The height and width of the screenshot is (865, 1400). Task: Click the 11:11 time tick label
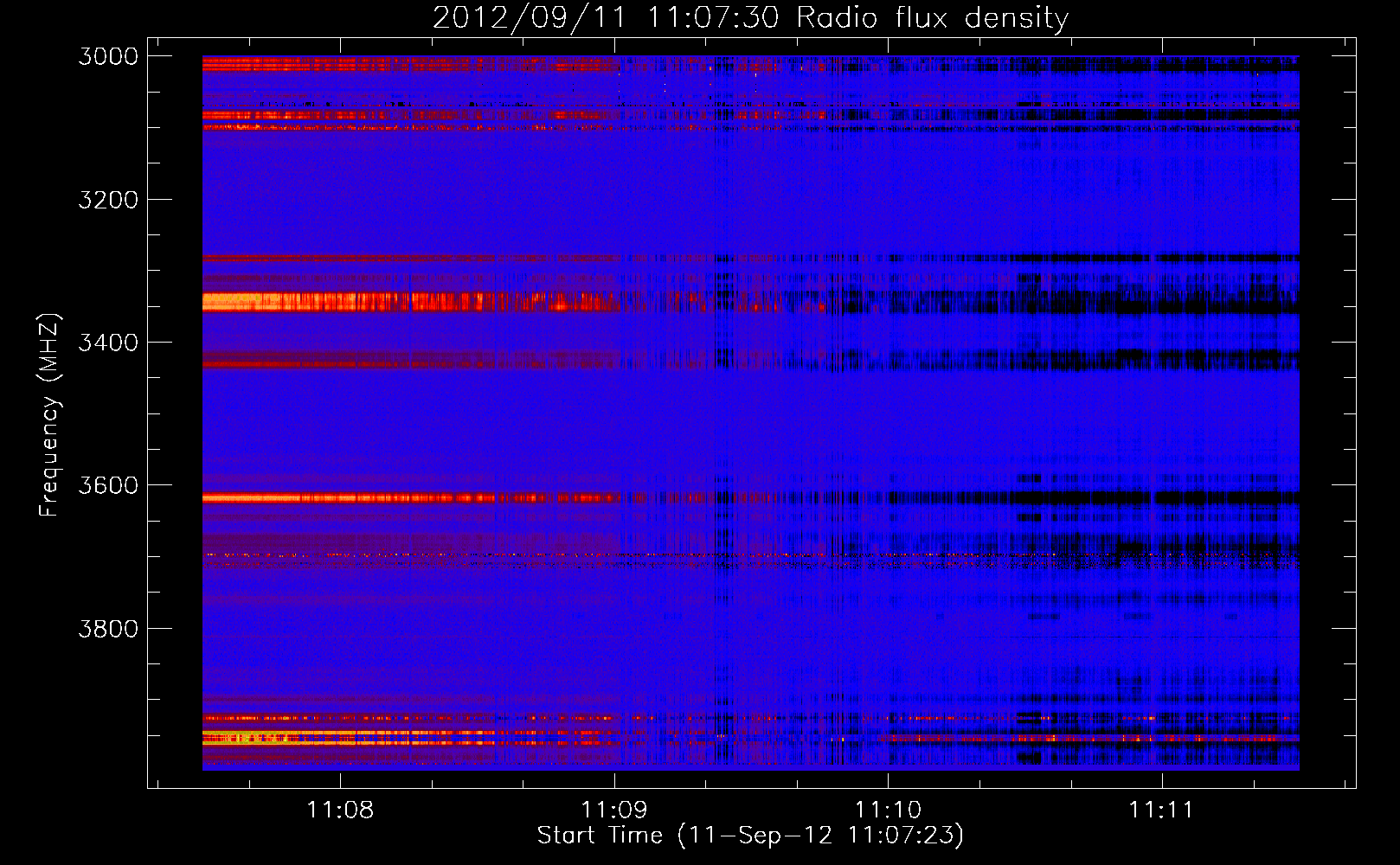(x=1161, y=810)
